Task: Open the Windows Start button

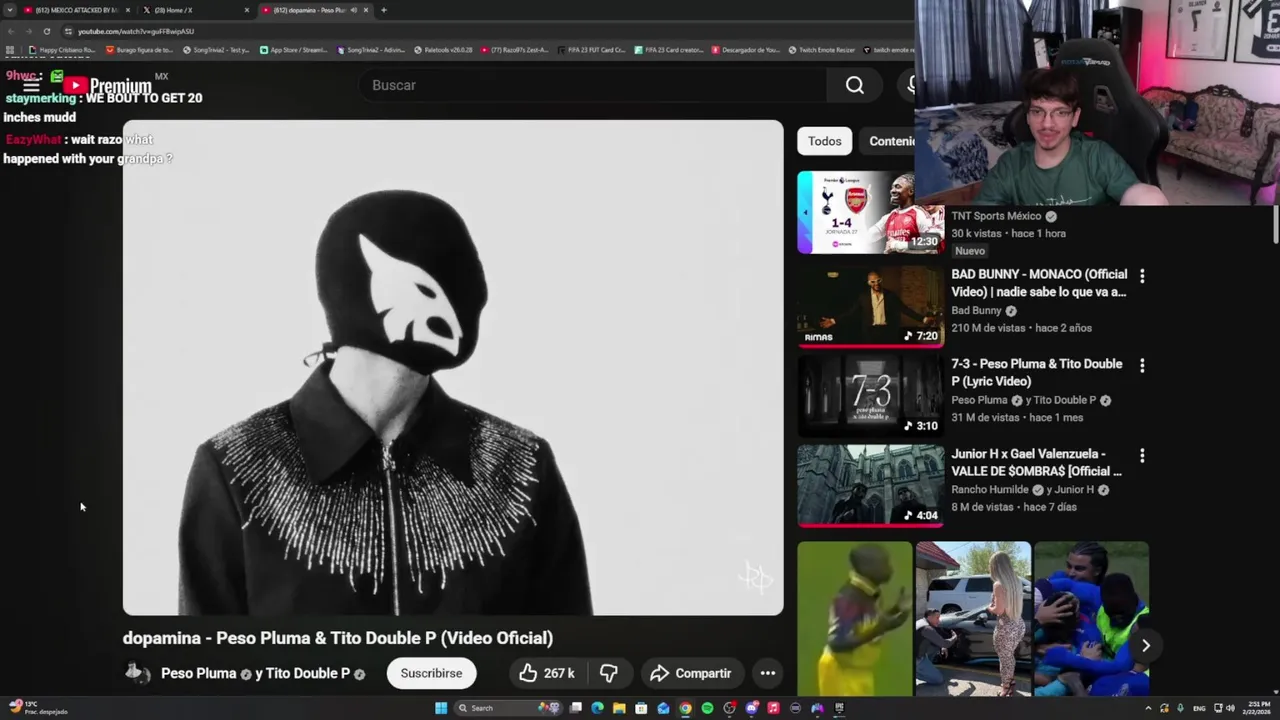Action: coord(441,708)
